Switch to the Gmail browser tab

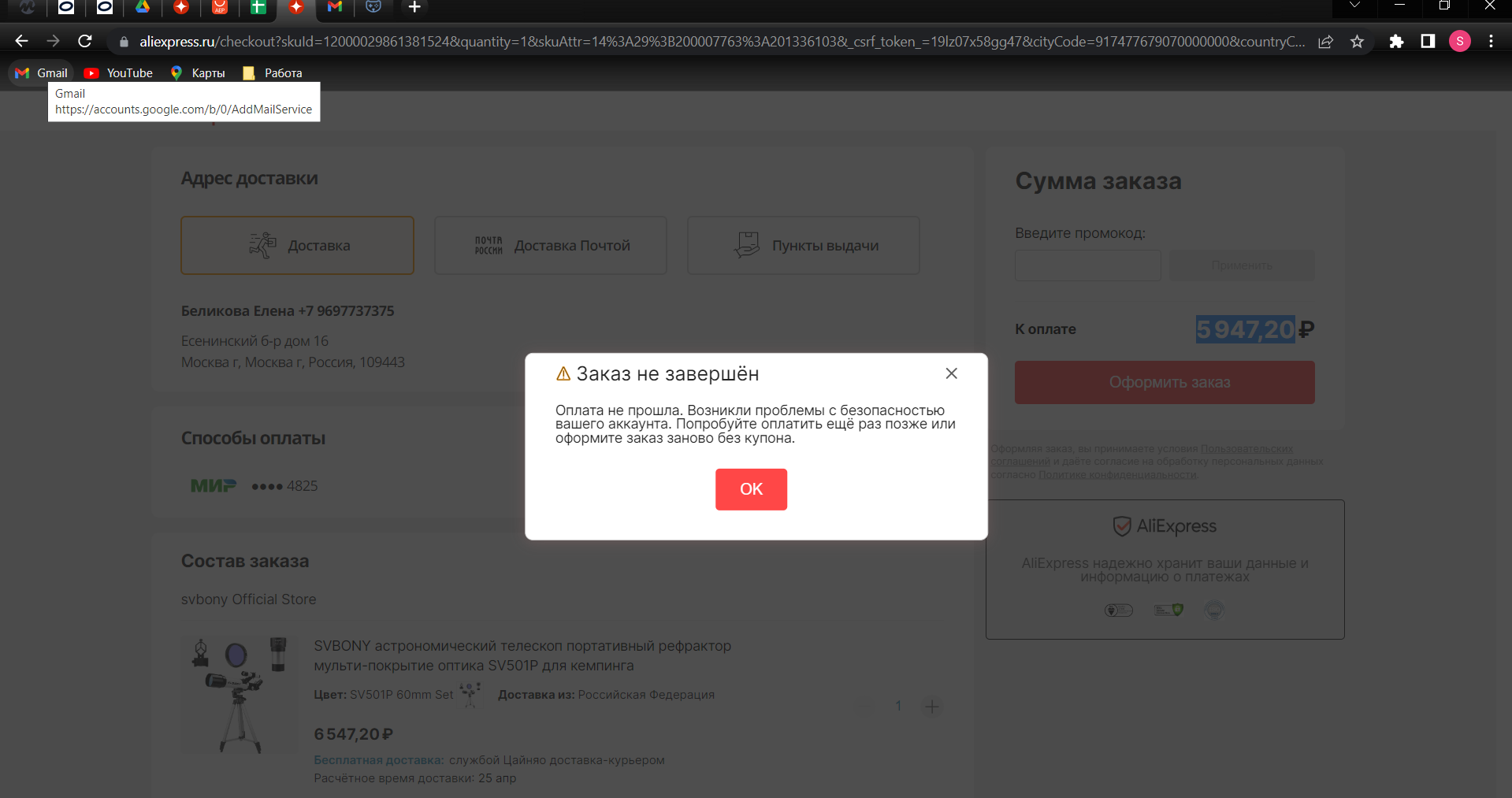335,7
